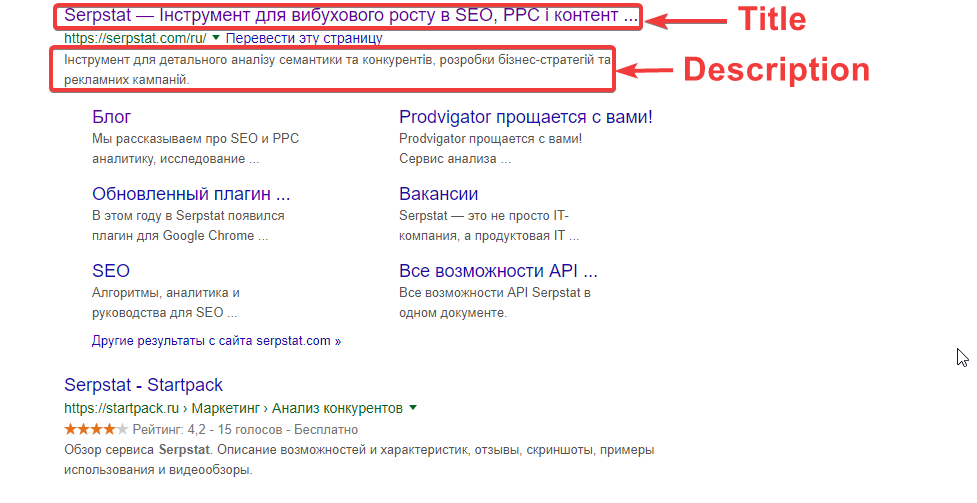Click snippet 'Алгоритмы, аналитика и руководства для SEO'
977x503 pixels.
(x=166, y=302)
